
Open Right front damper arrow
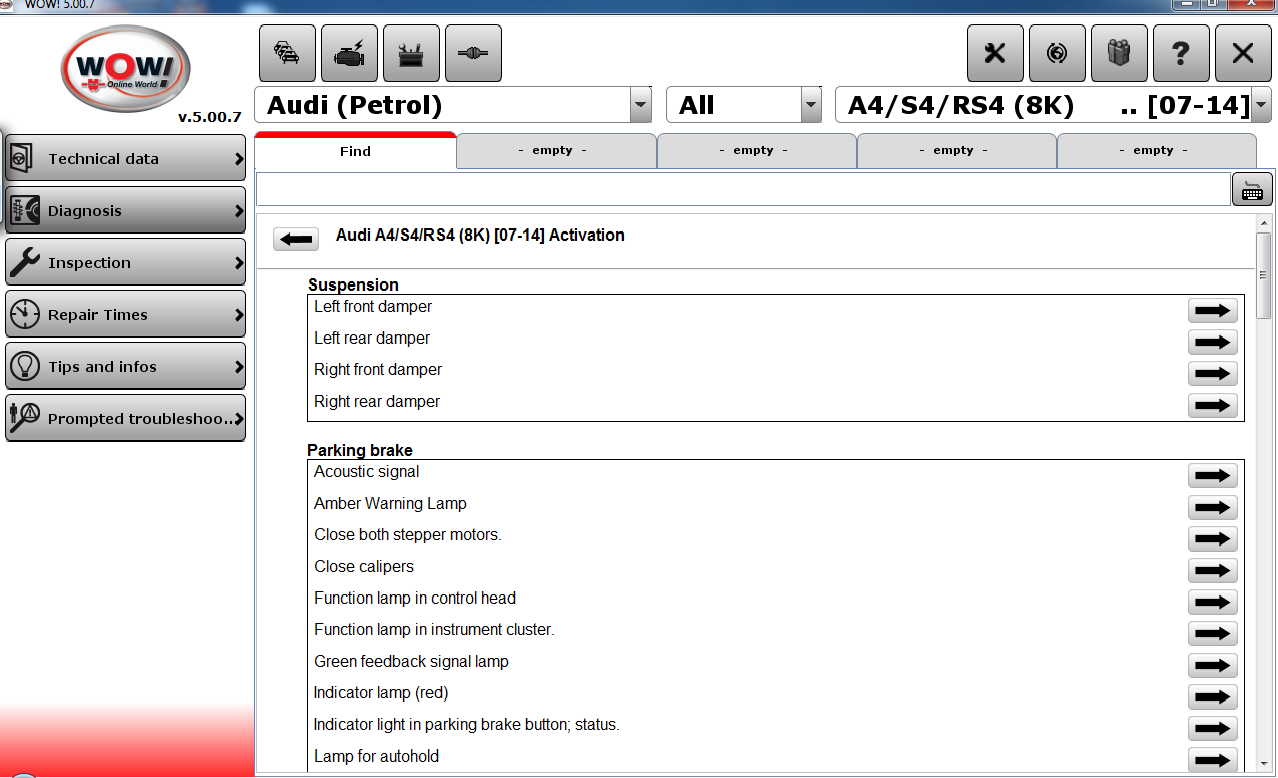[1212, 374]
